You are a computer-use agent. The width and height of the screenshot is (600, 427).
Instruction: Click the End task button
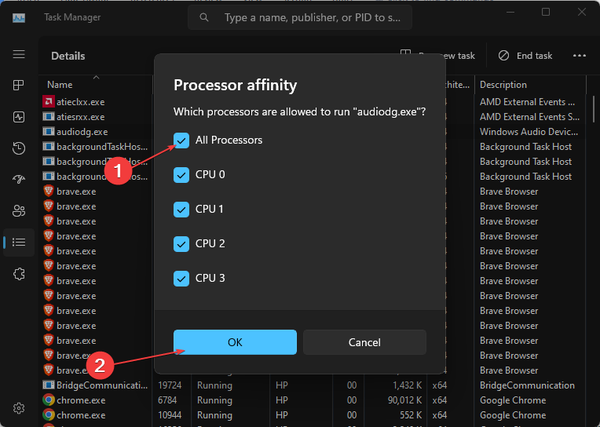525,56
